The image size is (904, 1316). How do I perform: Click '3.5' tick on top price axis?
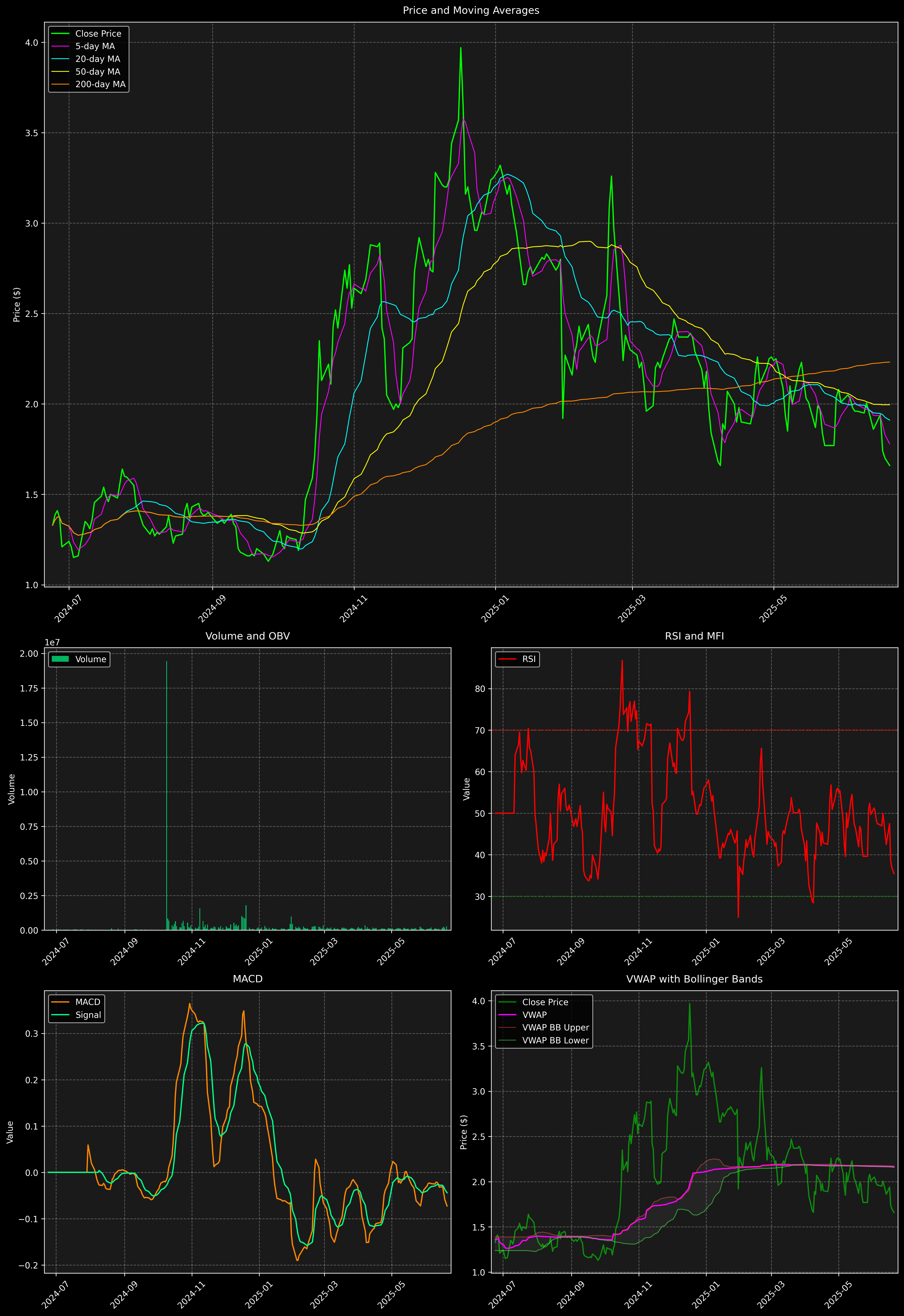[x=32, y=133]
